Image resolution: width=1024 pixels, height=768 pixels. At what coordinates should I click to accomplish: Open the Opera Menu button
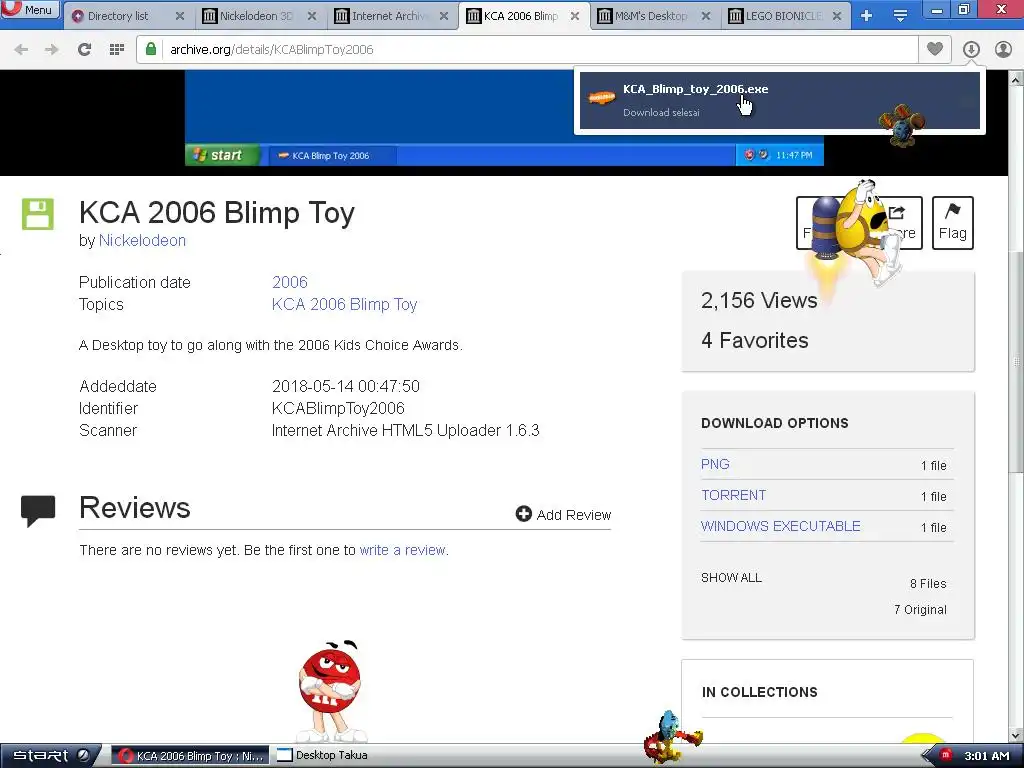pyautogui.click(x=30, y=10)
